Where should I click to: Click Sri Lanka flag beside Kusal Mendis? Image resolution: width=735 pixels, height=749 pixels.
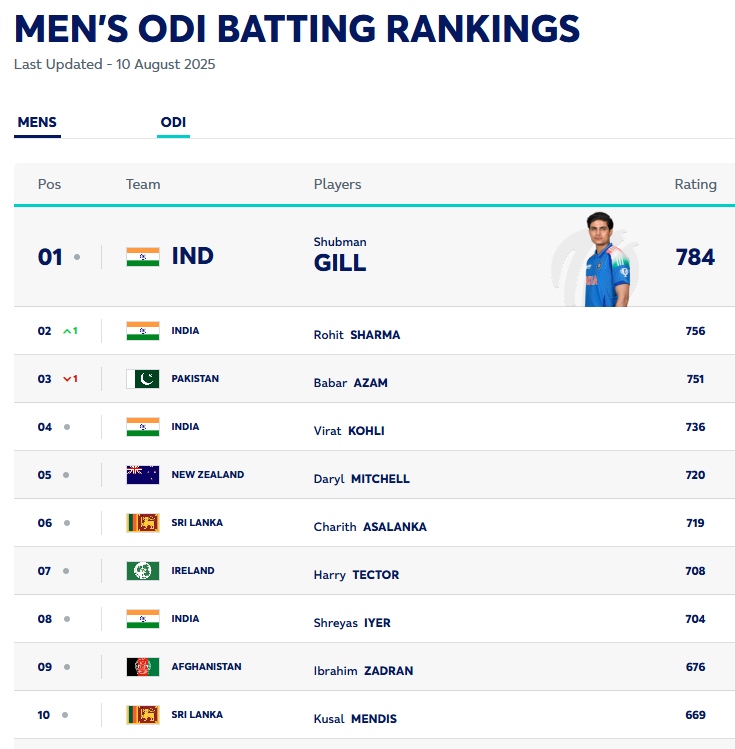142,715
